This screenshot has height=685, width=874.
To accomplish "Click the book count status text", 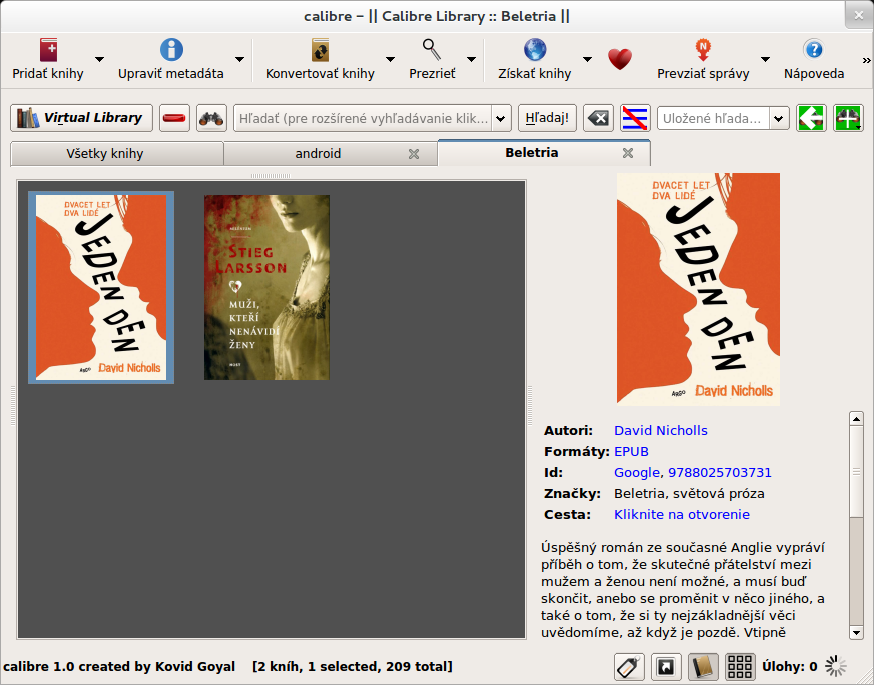I will pos(352,667).
